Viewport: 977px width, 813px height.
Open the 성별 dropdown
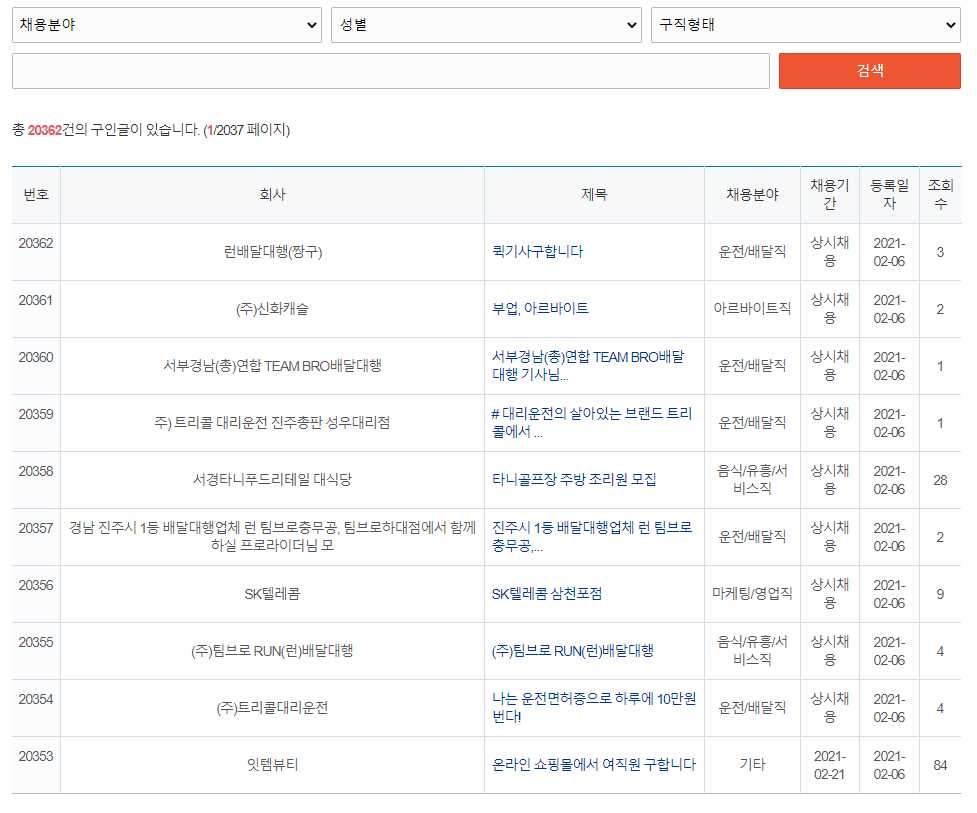tap(486, 25)
